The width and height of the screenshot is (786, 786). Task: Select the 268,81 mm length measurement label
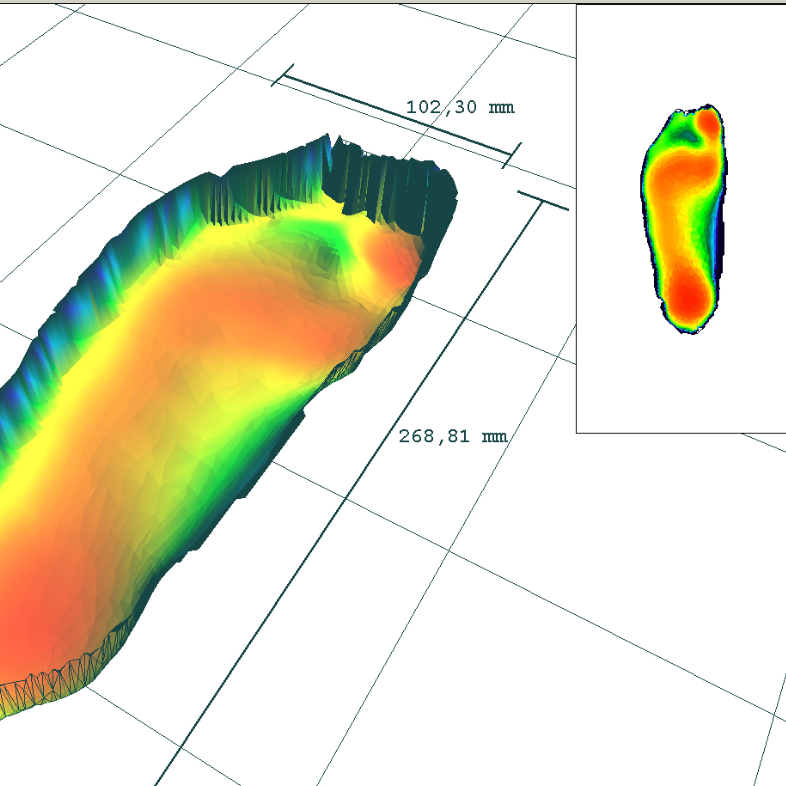pos(453,437)
